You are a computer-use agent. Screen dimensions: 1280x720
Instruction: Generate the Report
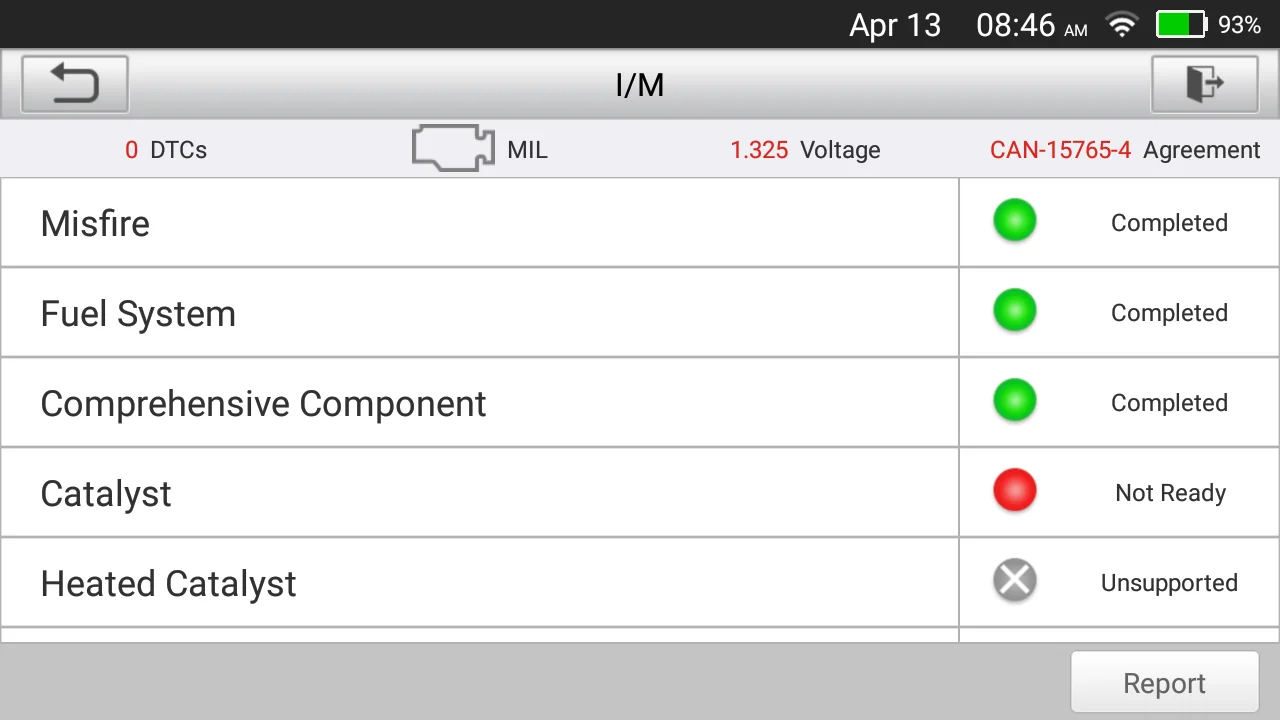[x=1164, y=683]
